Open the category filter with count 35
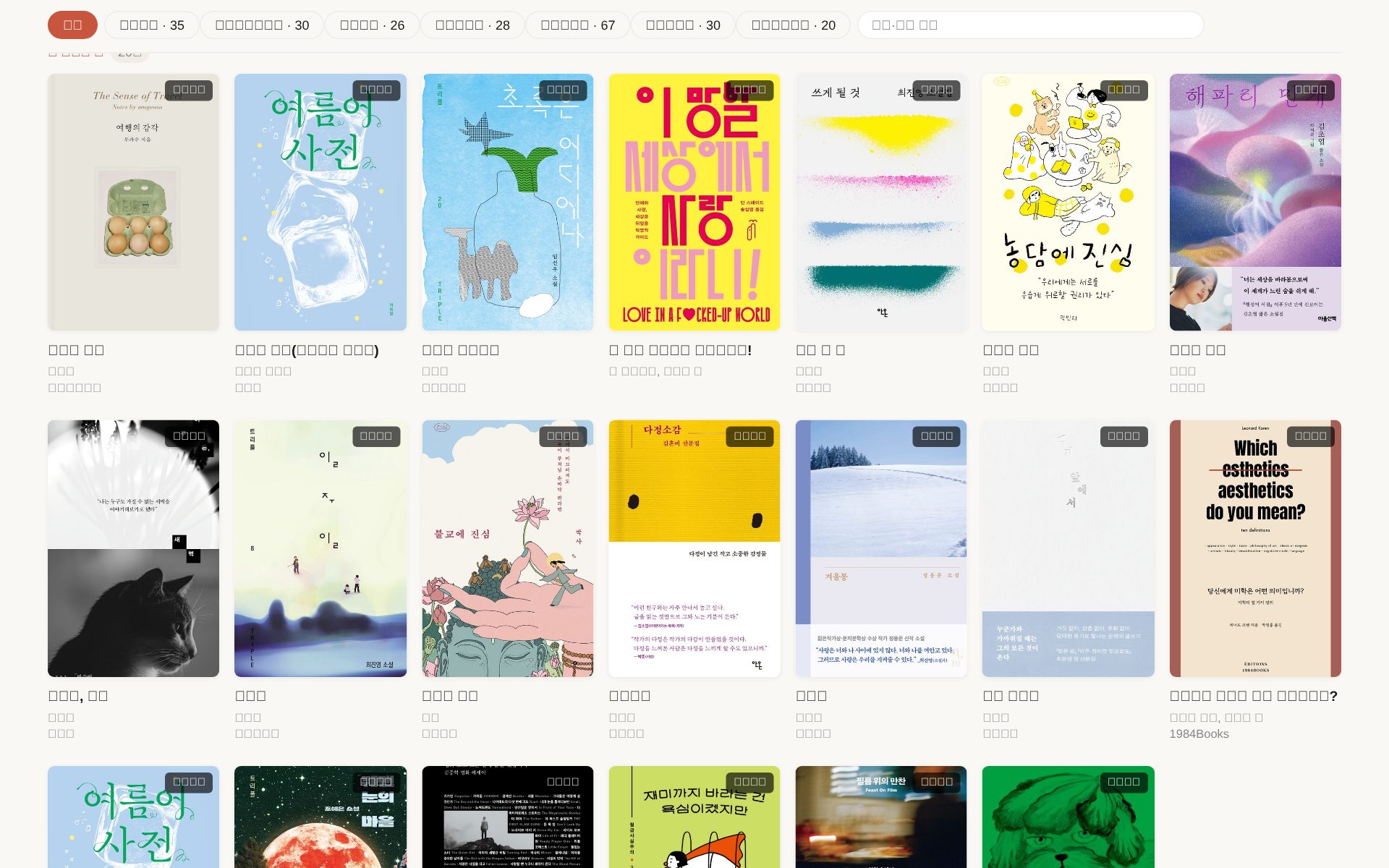This screenshot has height=868, width=1389. 152,25
